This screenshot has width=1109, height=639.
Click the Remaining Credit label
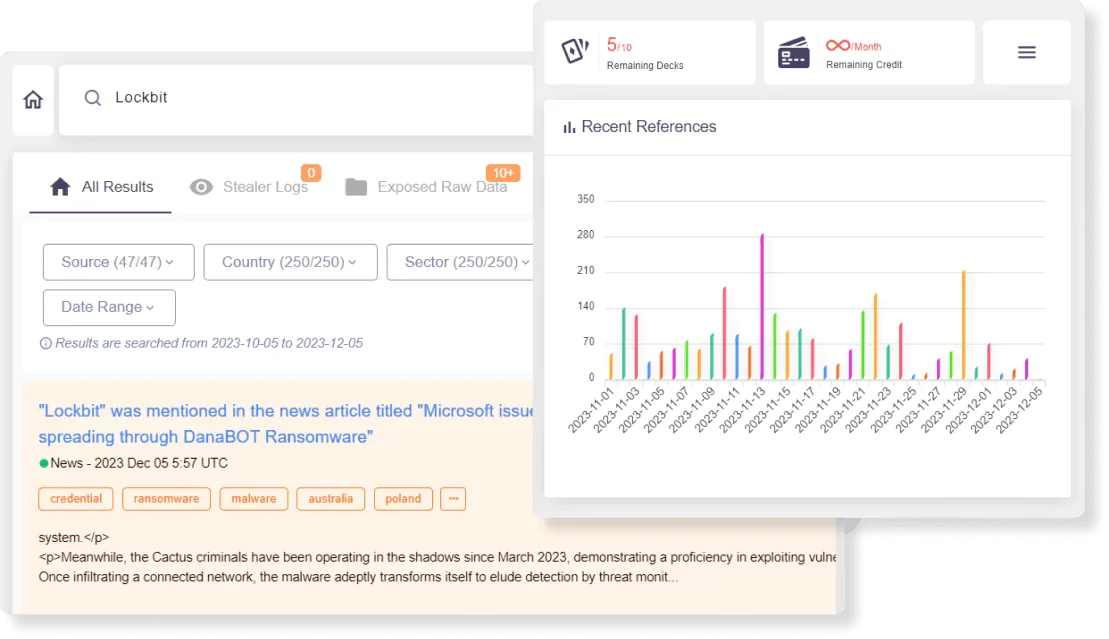(x=864, y=65)
